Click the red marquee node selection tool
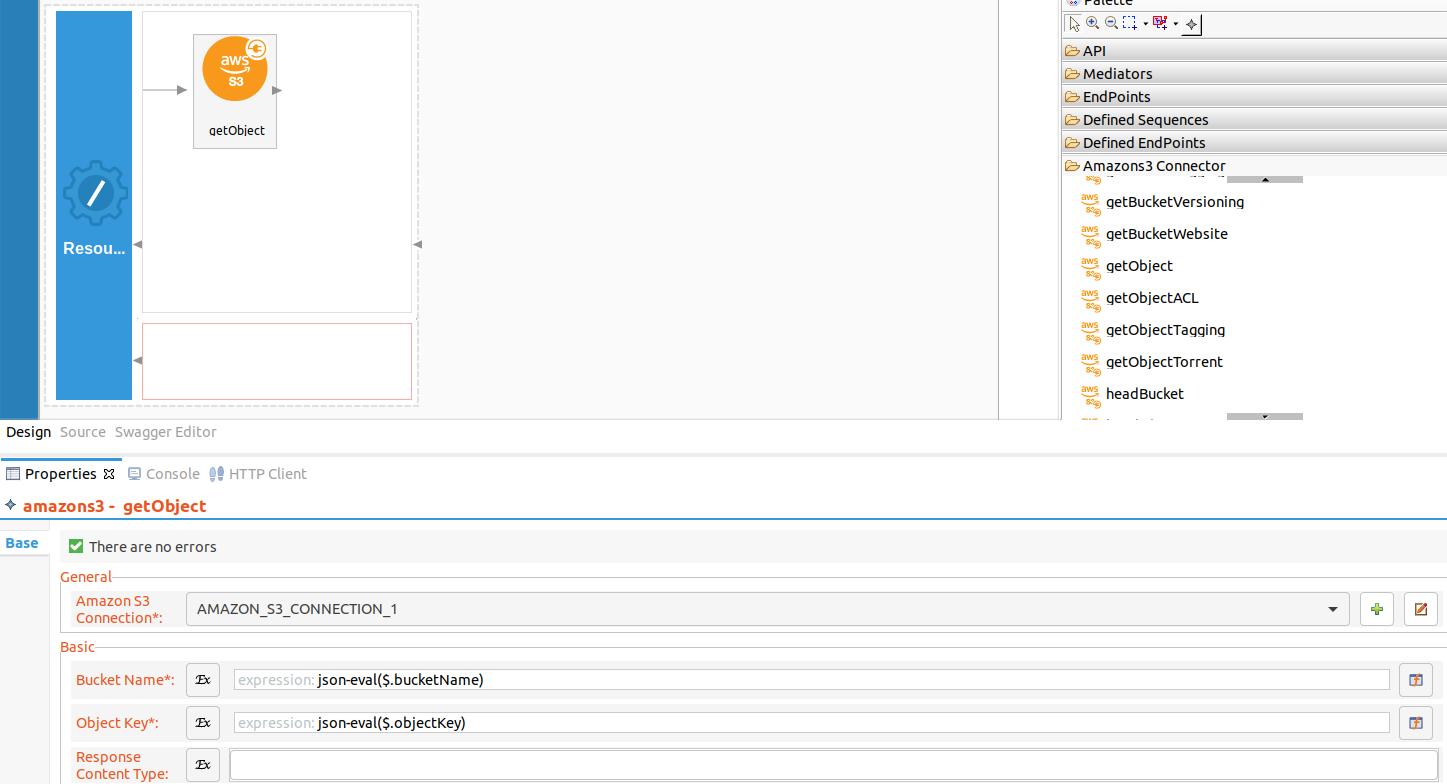Viewport: 1447px width, 784px height. (x=1160, y=23)
